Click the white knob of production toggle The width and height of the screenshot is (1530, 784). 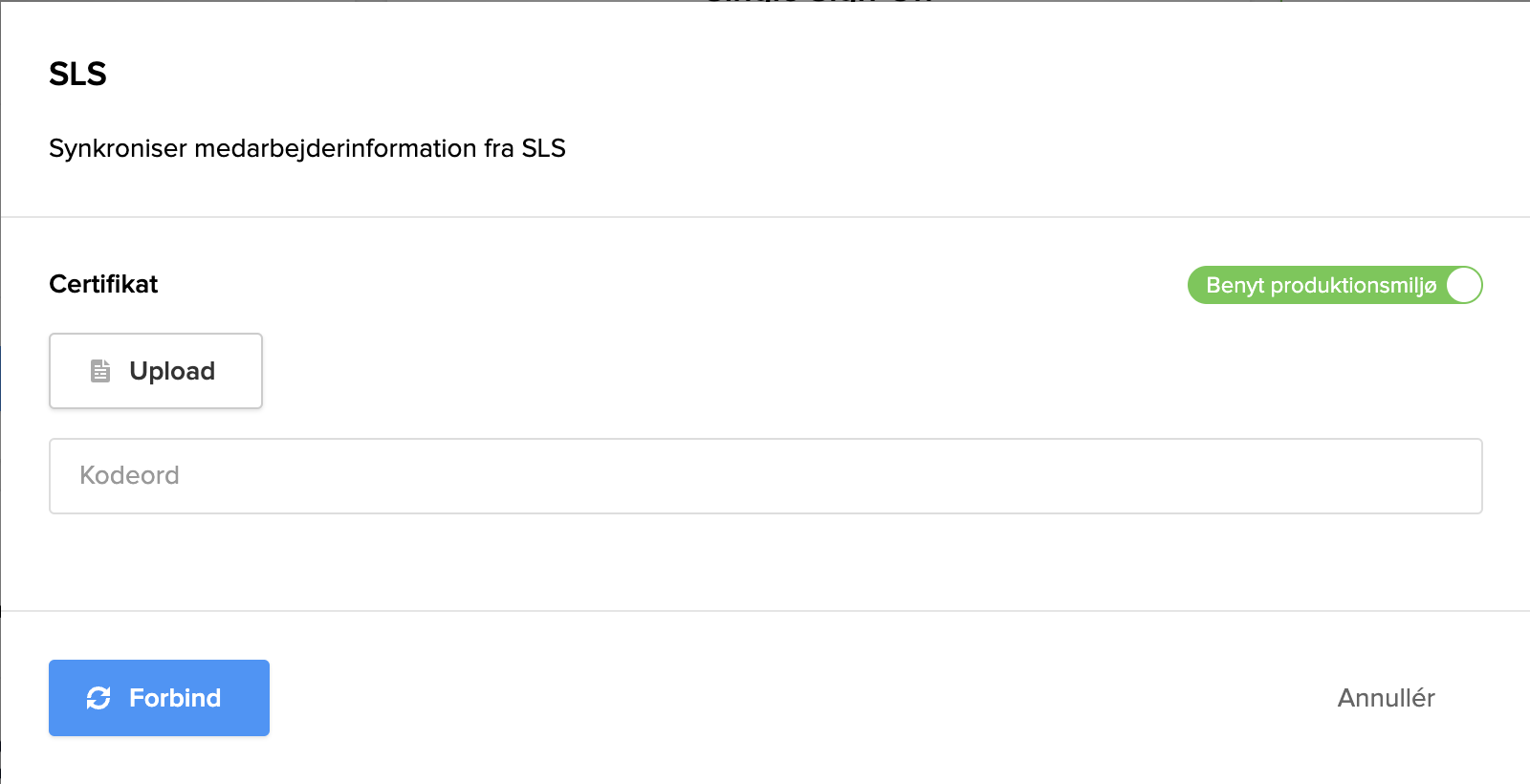pyautogui.click(x=1463, y=285)
